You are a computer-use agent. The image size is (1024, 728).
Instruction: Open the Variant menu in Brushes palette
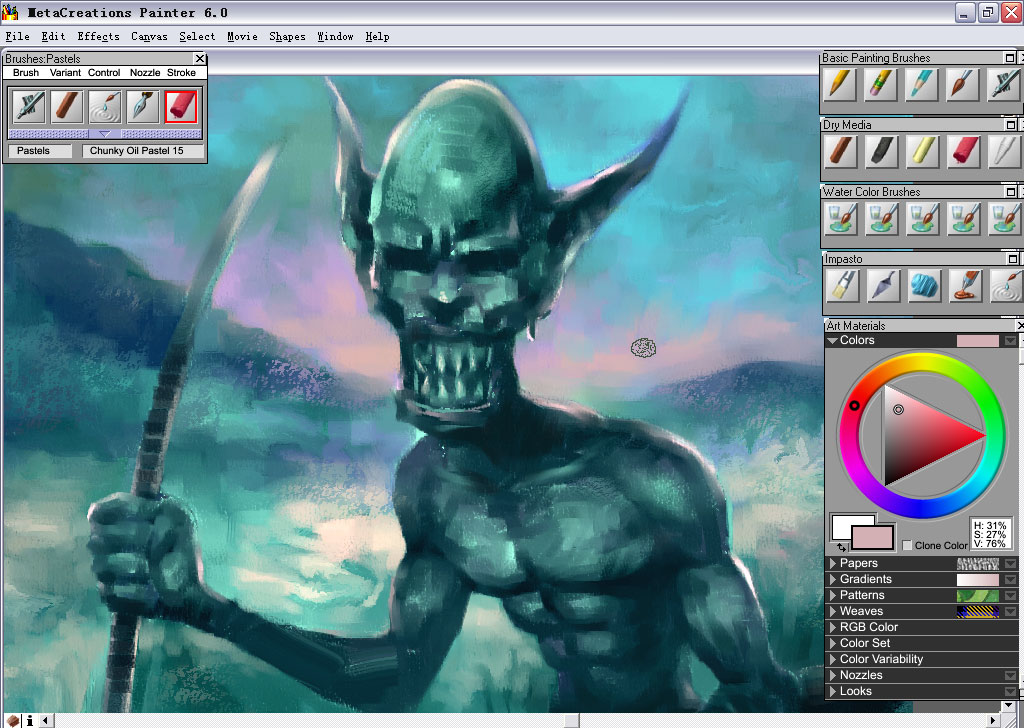click(x=65, y=72)
